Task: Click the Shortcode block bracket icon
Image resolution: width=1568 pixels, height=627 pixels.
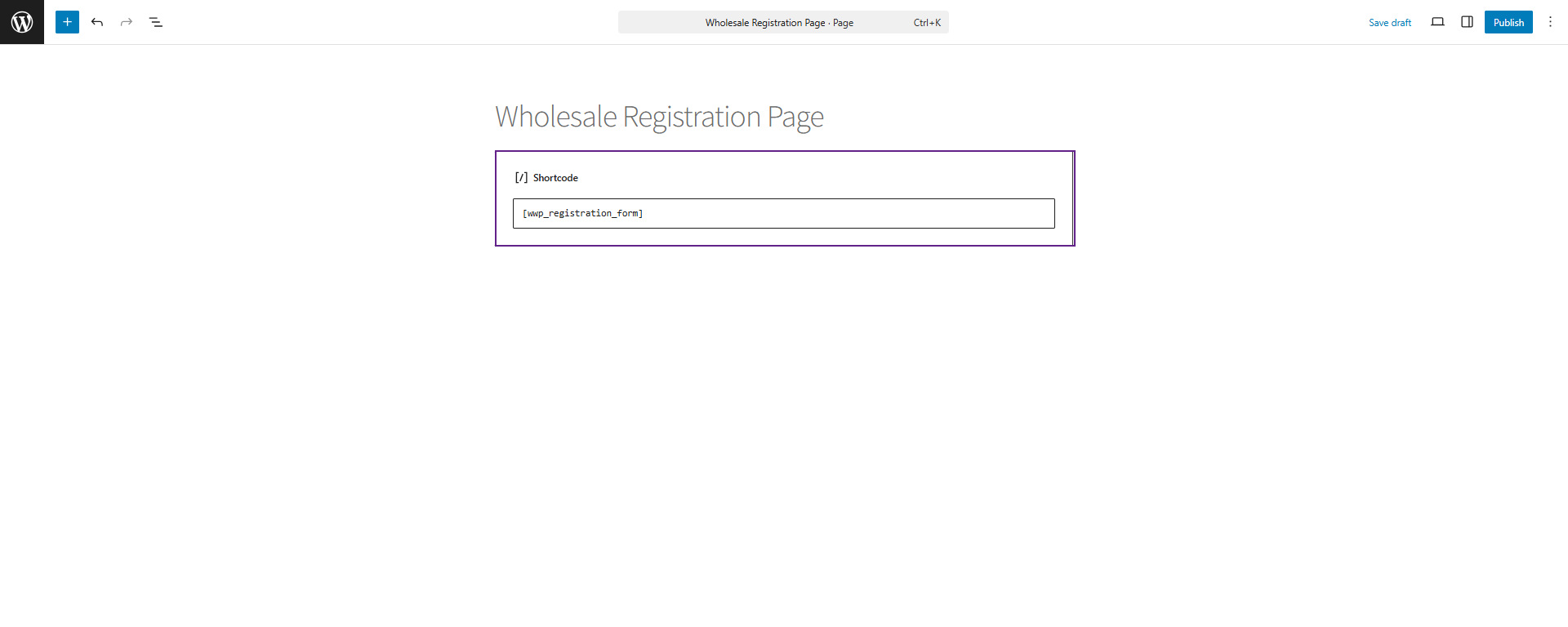Action: click(521, 177)
